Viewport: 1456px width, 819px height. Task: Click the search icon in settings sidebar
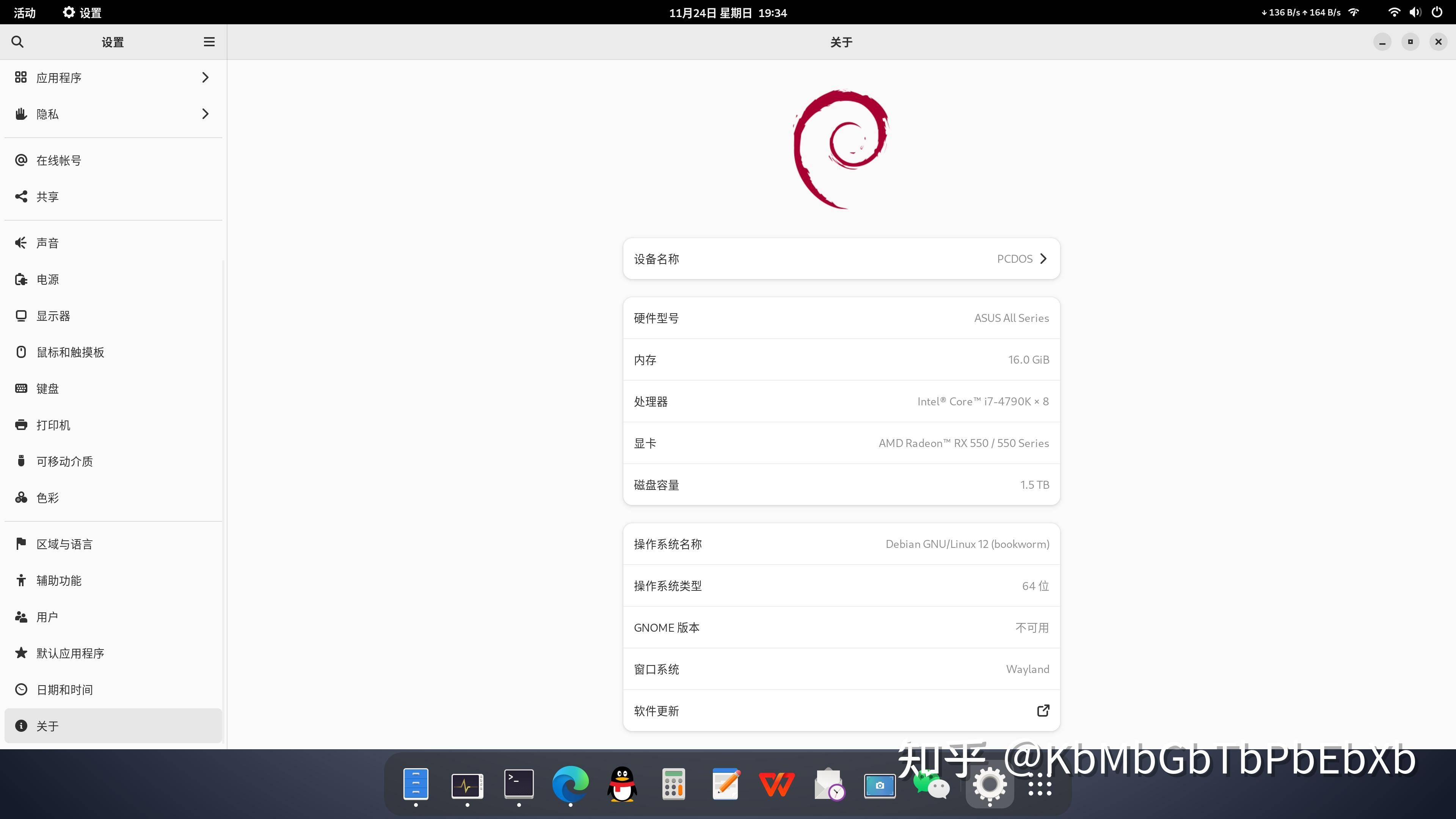click(17, 42)
